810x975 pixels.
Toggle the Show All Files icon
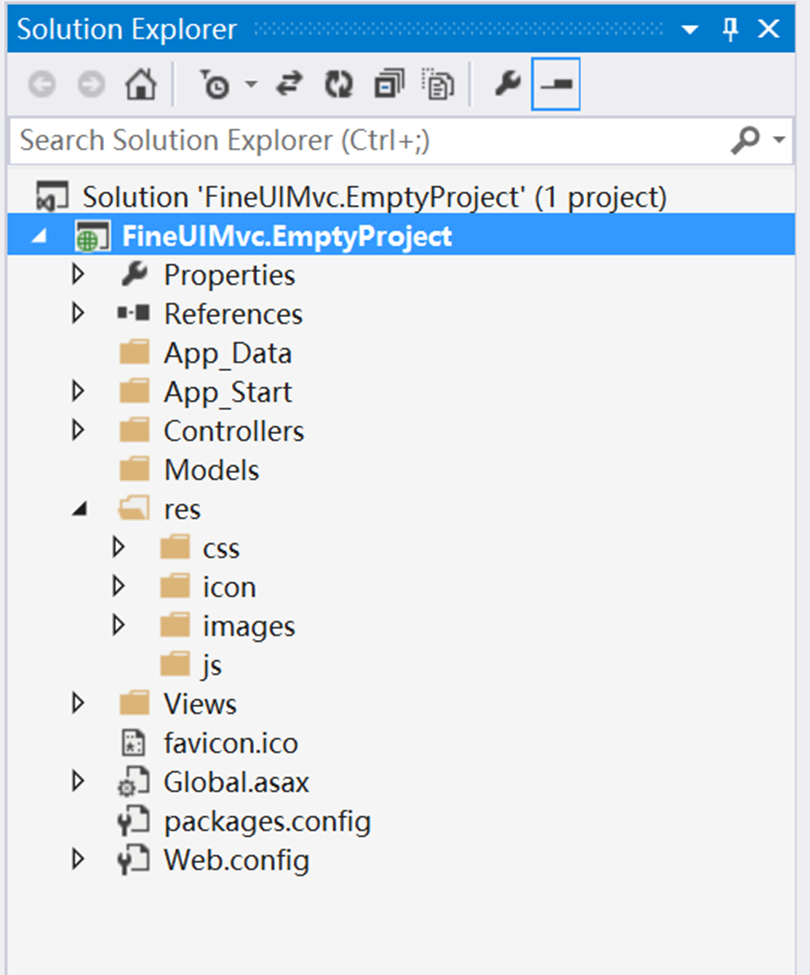click(x=438, y=84)
